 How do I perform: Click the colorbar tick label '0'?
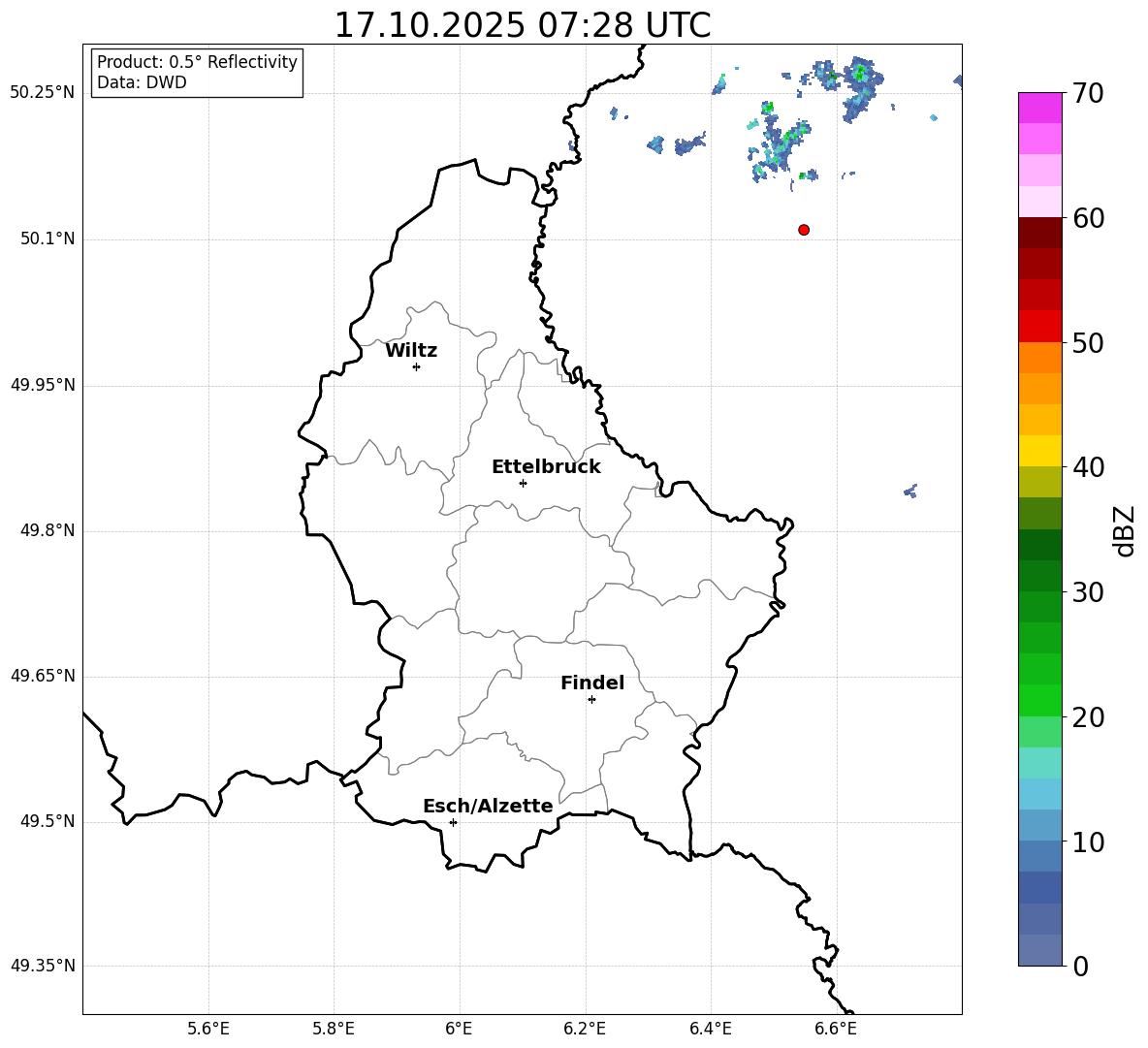1080,966
